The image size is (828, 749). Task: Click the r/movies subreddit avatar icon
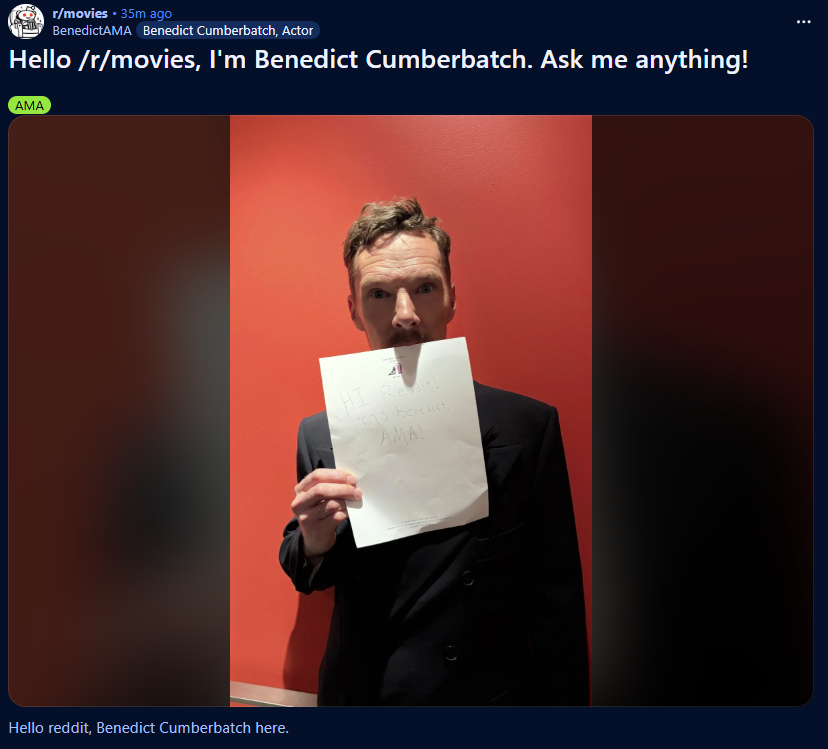[26, 21]
